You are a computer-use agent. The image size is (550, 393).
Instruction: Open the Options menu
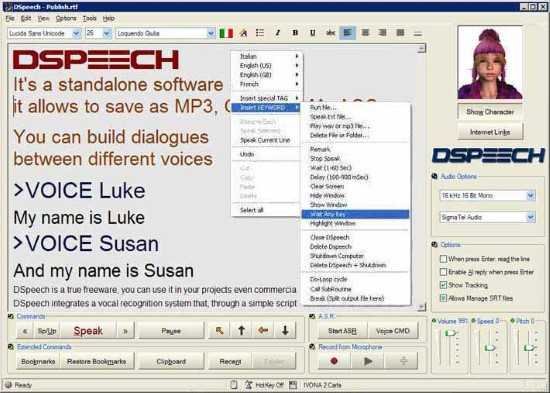[x=66, y=18]
